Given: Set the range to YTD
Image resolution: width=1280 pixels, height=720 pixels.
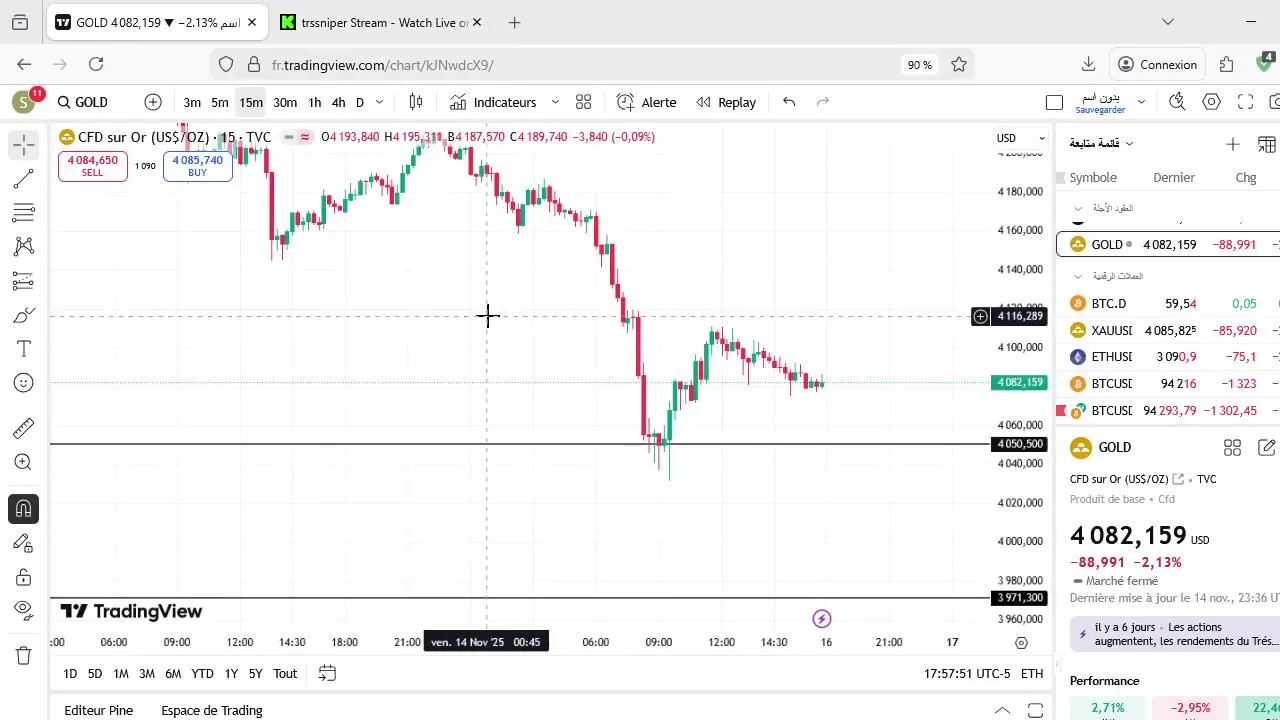Looking at the screenshot, I should [202, 673].
